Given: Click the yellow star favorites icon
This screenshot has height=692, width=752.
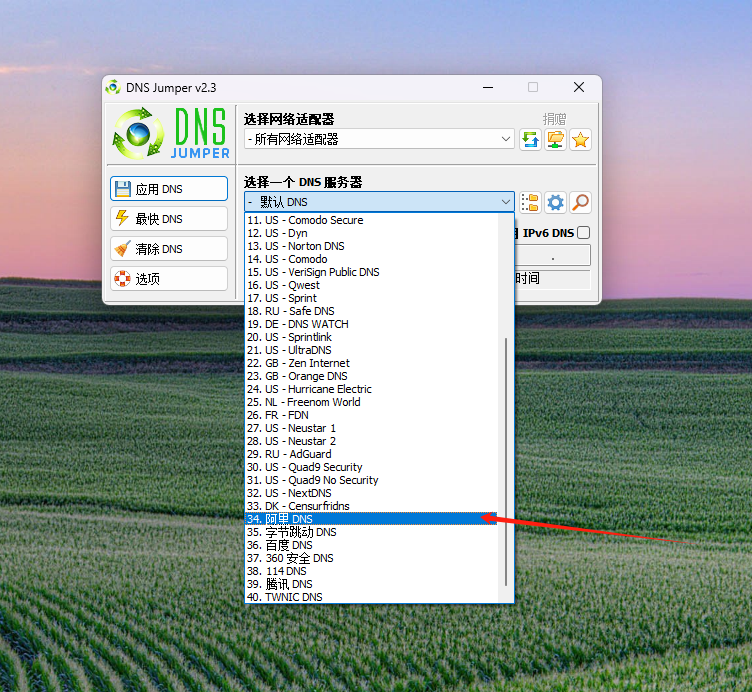Looking at the screenshot, I should pos(580,140).
